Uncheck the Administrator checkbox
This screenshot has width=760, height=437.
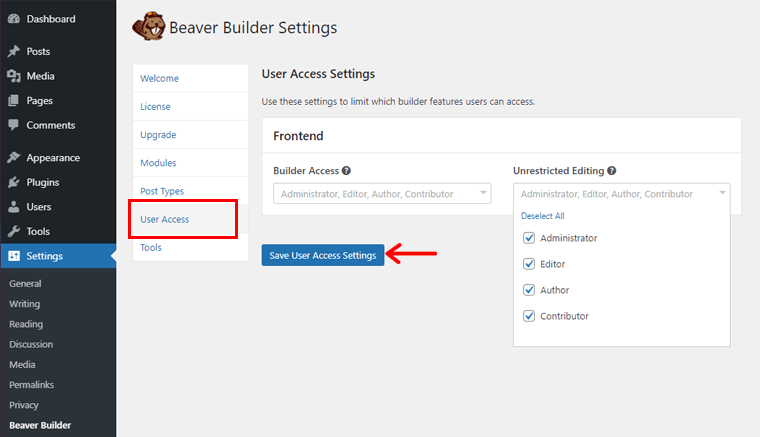[529, 238]
